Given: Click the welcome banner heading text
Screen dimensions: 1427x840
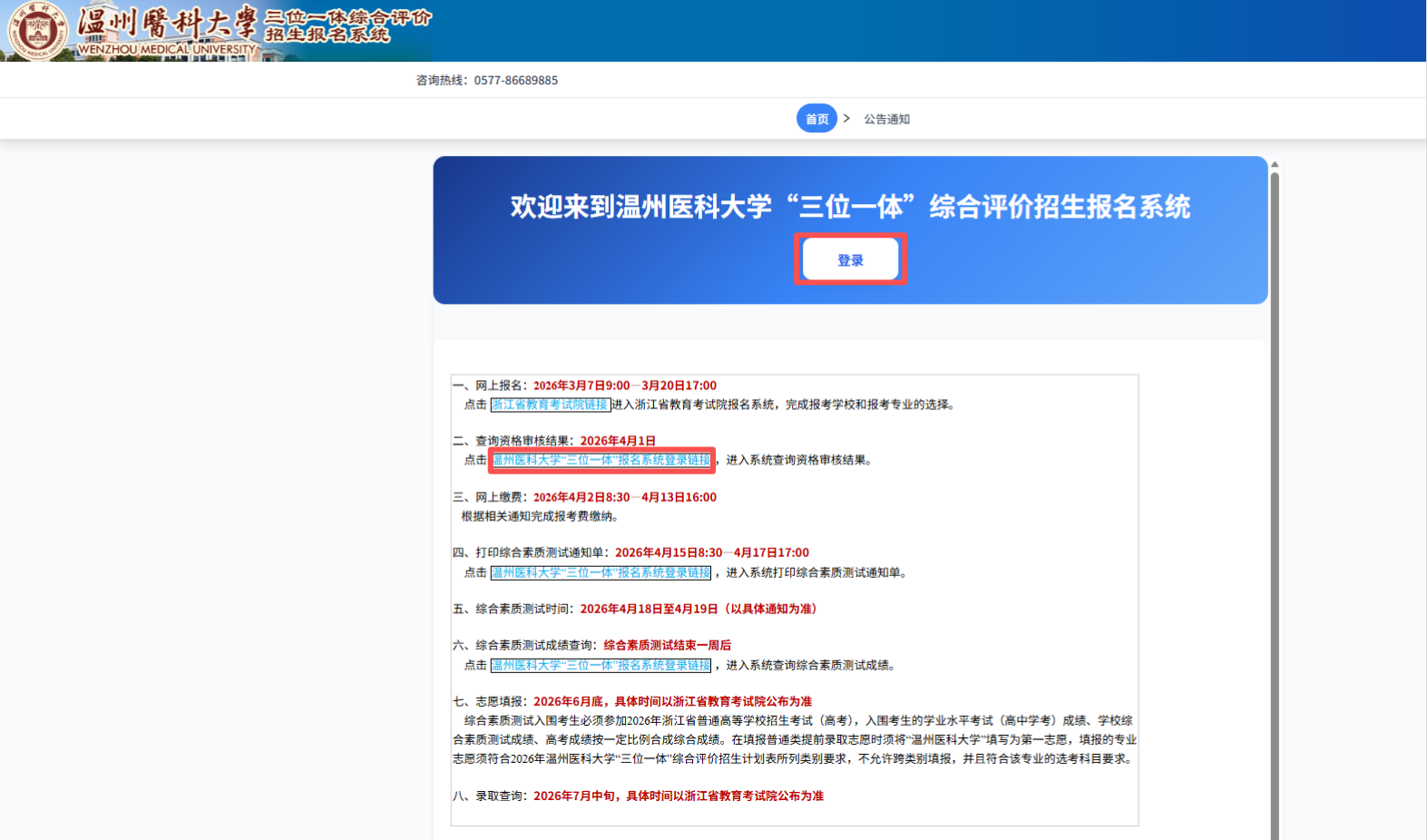Looking at the screenshot, I should coord(850,207).
